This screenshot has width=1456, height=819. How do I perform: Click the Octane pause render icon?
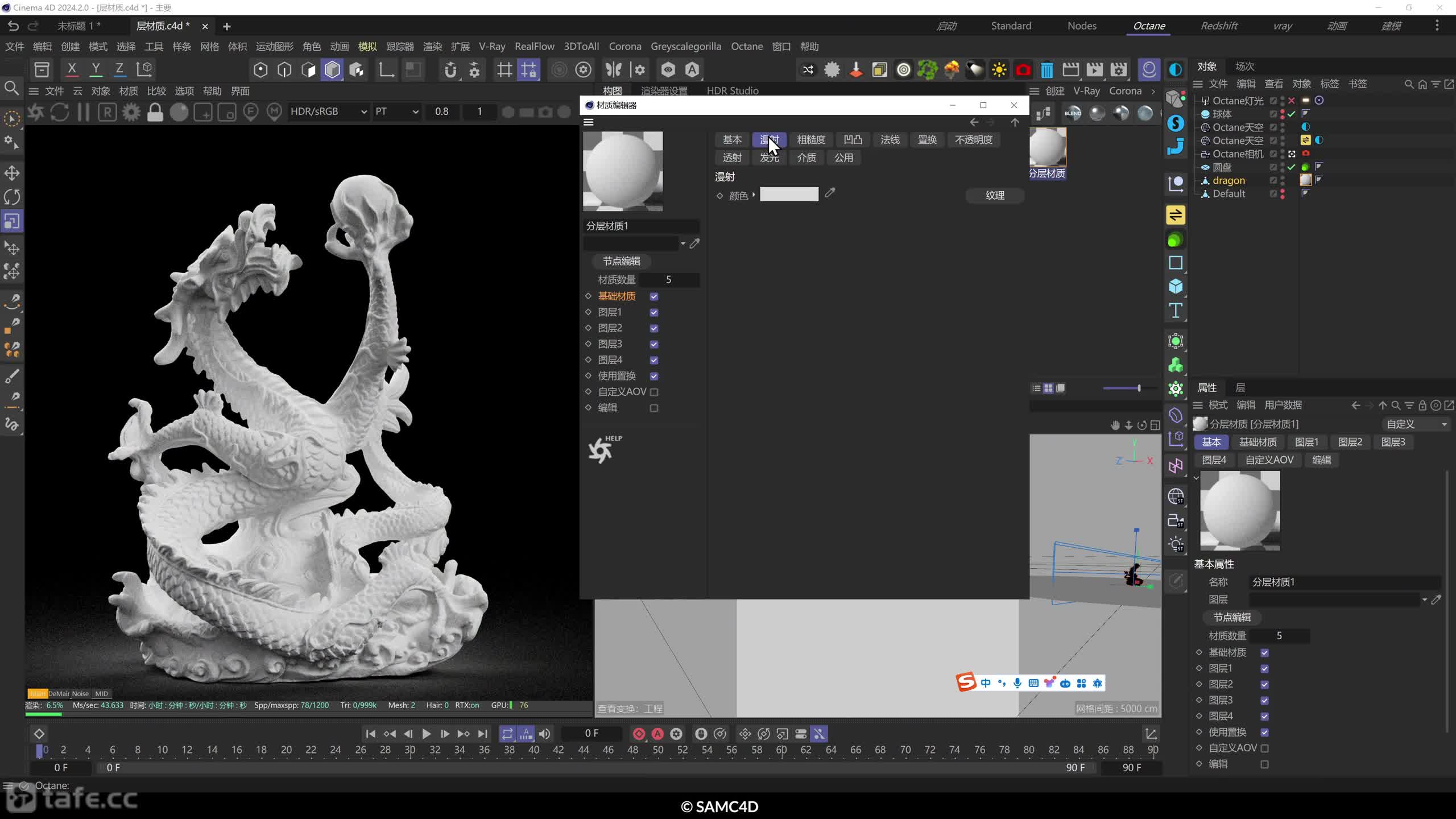click(83, 112)
